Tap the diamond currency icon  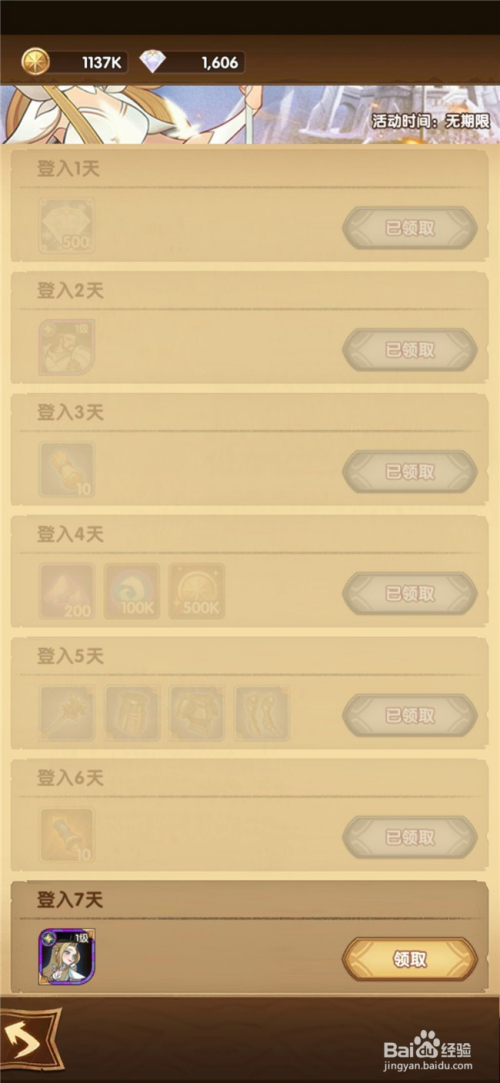tap(153, 62)
